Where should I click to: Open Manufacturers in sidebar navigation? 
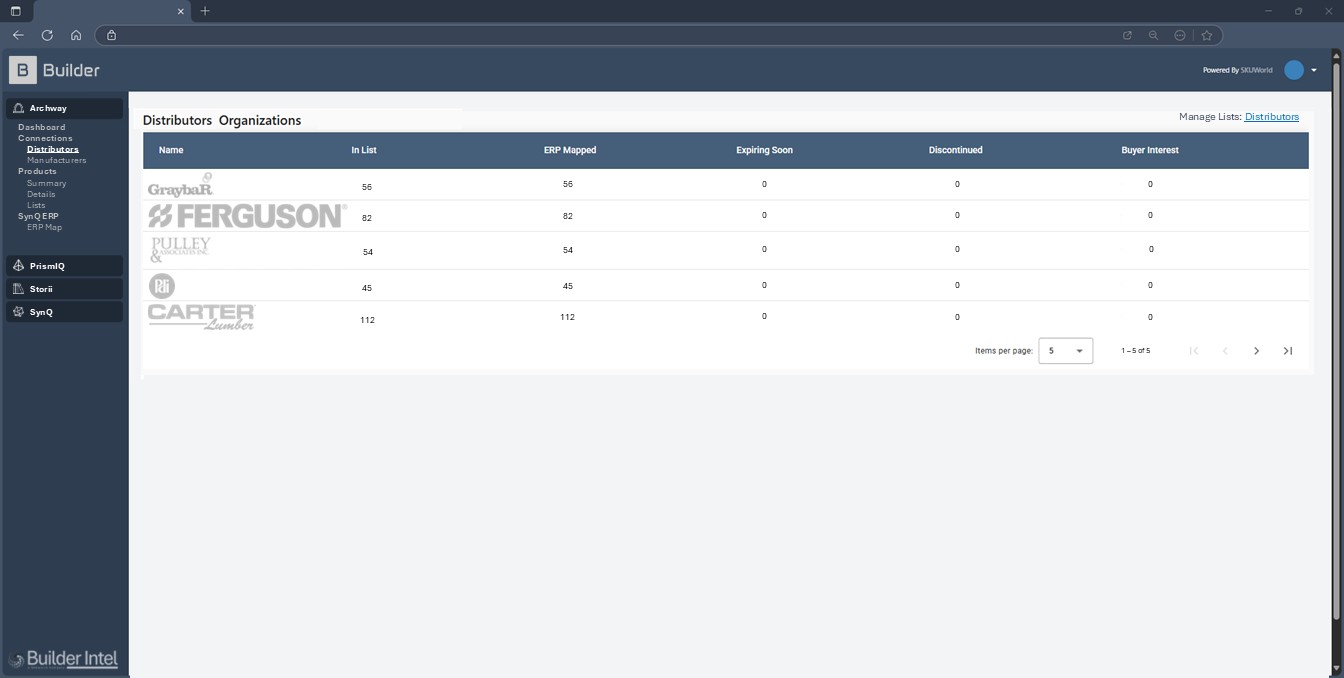coord(56,160)
